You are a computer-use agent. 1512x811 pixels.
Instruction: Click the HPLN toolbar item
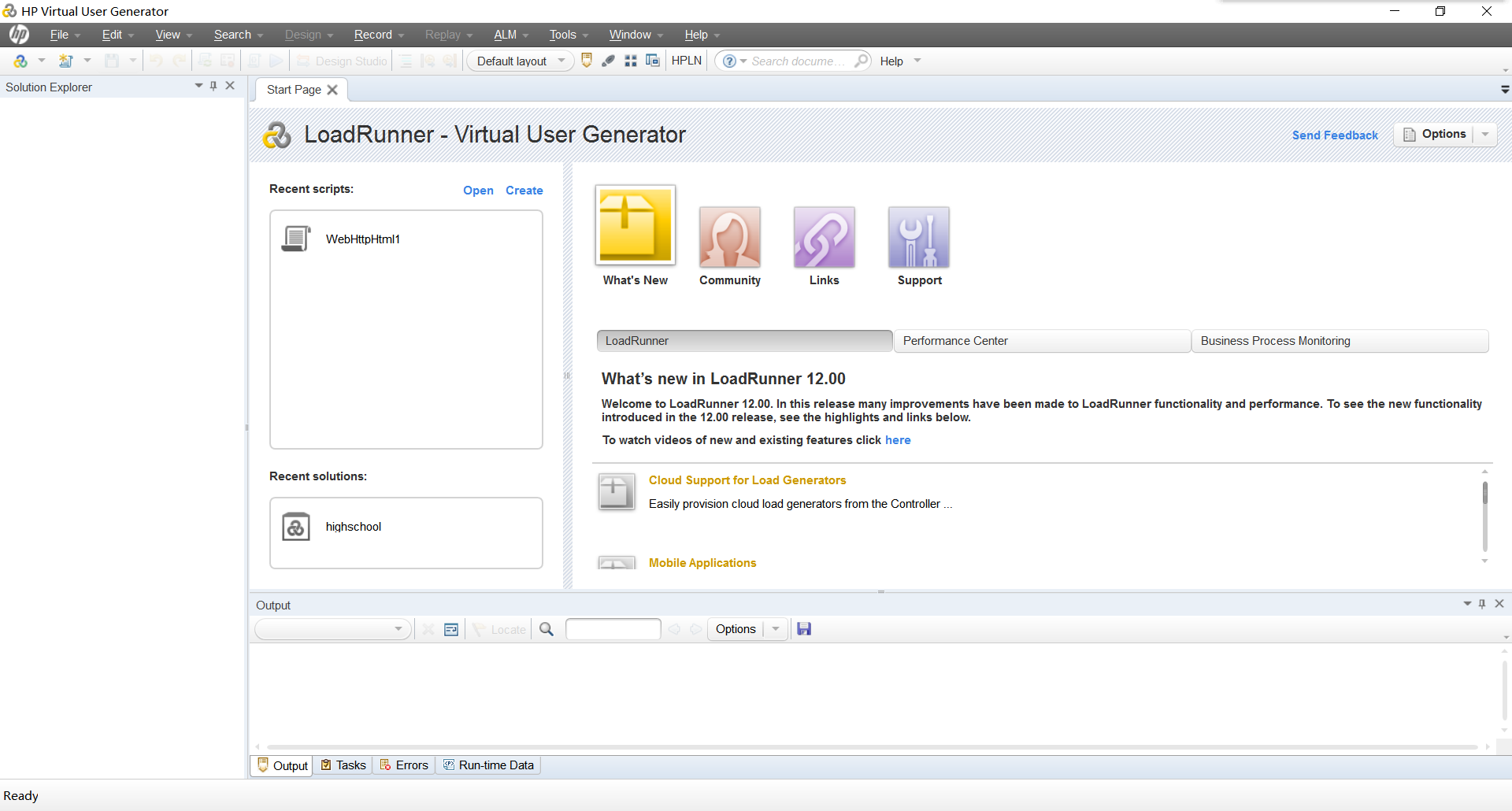point(686,61)
